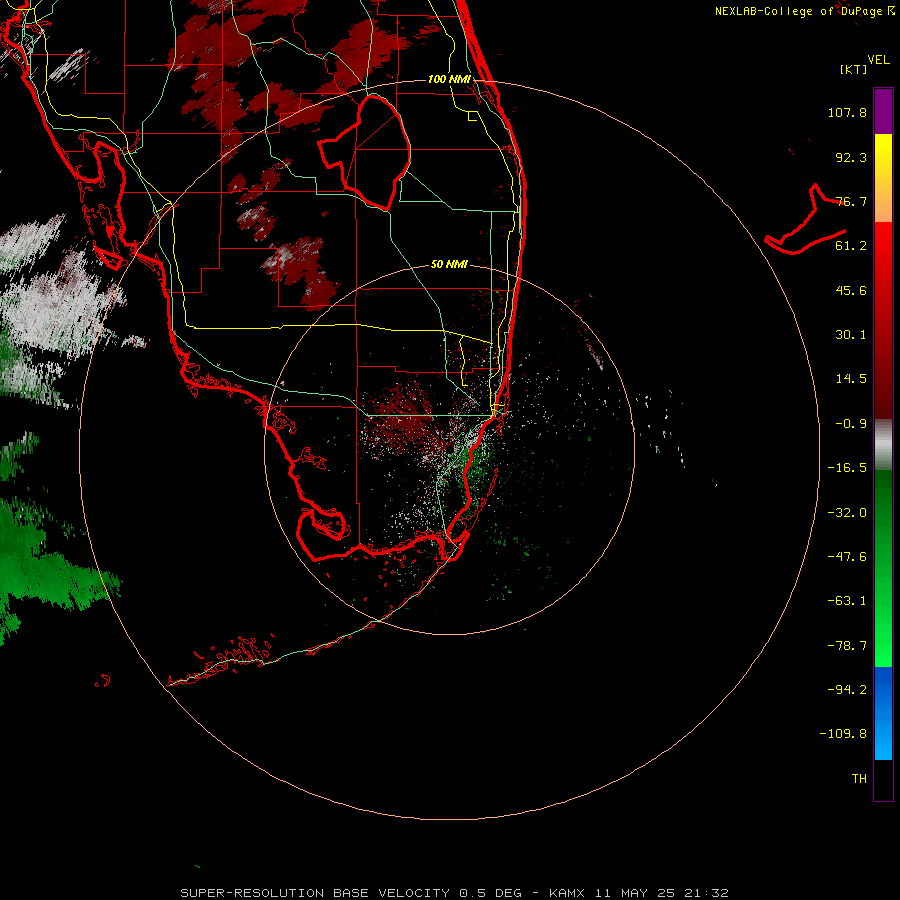Click the 100 NMI range ring label

[x=449, y=79]
